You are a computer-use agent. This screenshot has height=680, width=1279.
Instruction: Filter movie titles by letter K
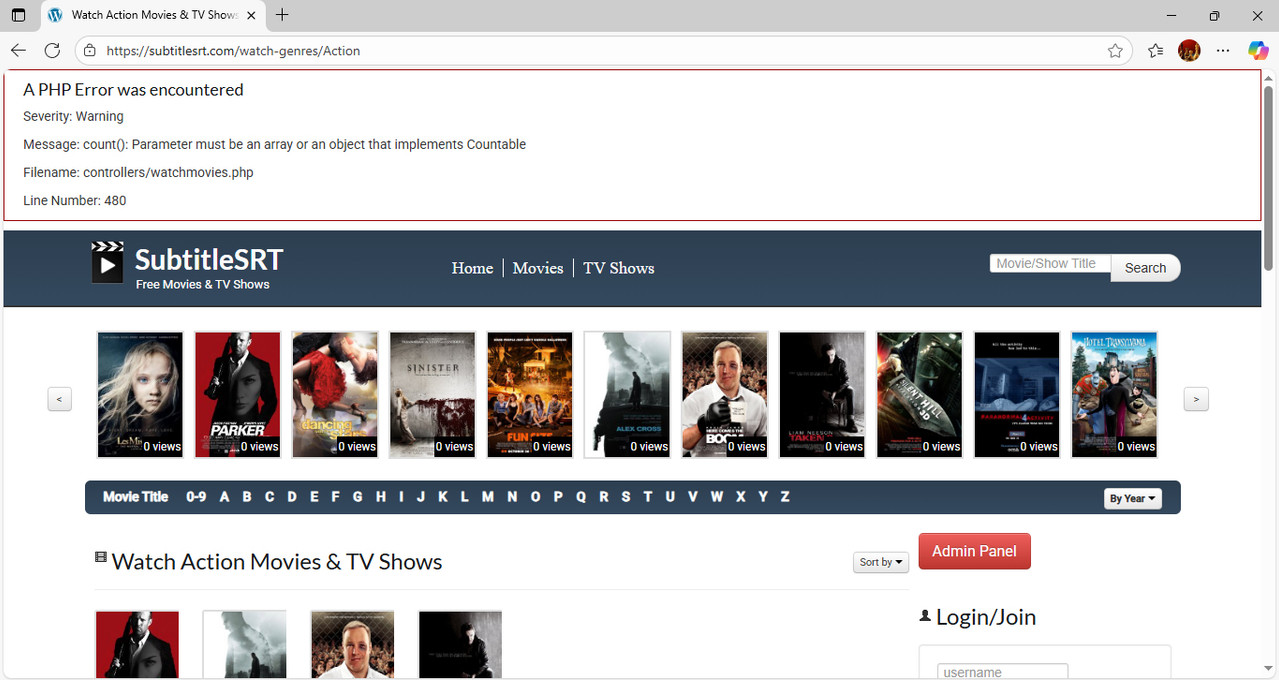[x=443, y=497]
